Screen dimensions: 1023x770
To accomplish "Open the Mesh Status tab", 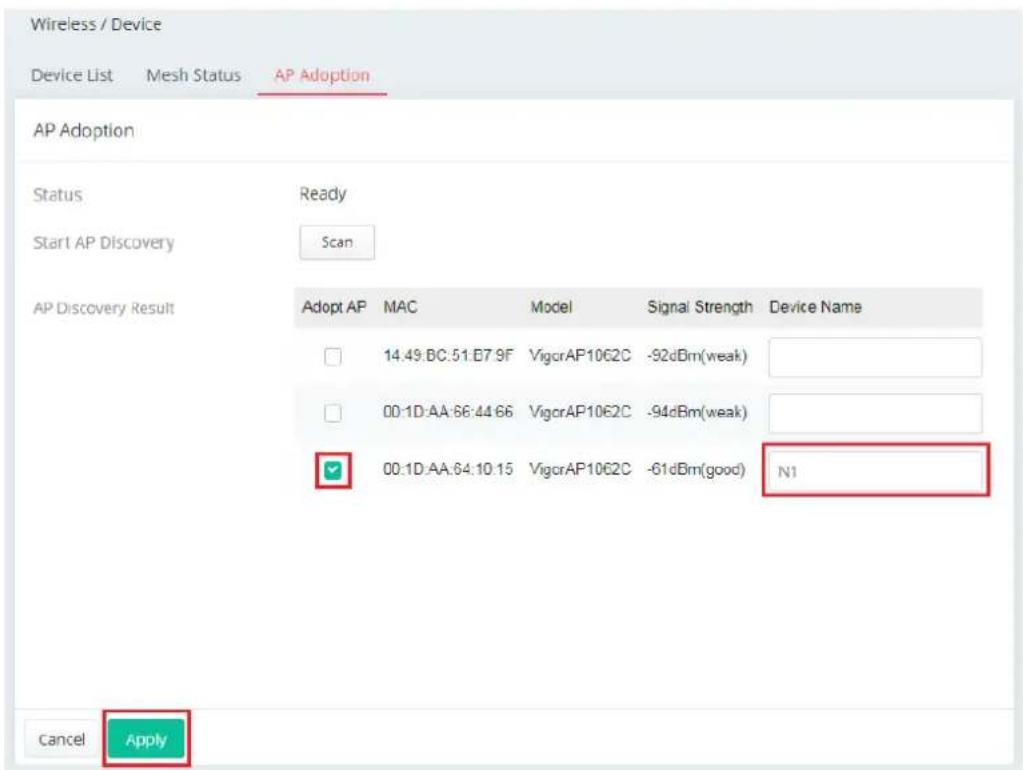I will coord(193,76).
